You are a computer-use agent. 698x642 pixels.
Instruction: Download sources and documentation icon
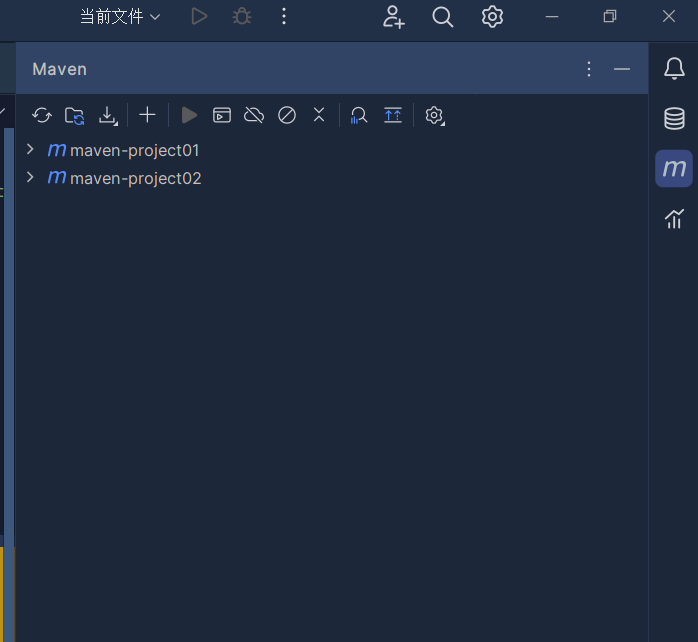[107, 116]
